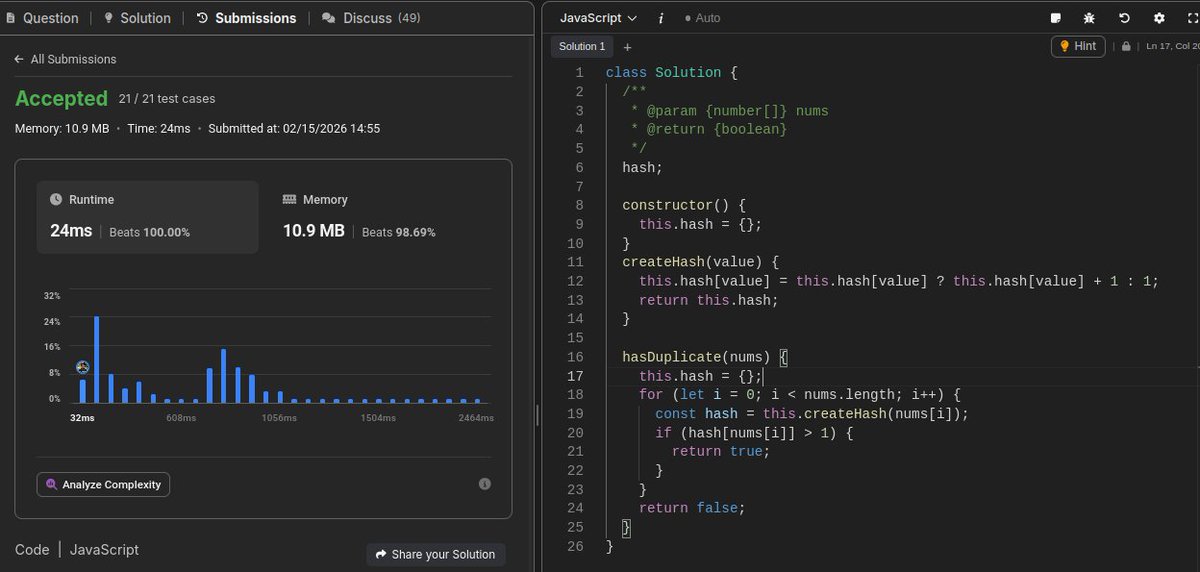Image resolution: width=1200 pixels, height=572 pixels.
Task: Click the back arrow beside All Submissions
Action: (19, 59)
